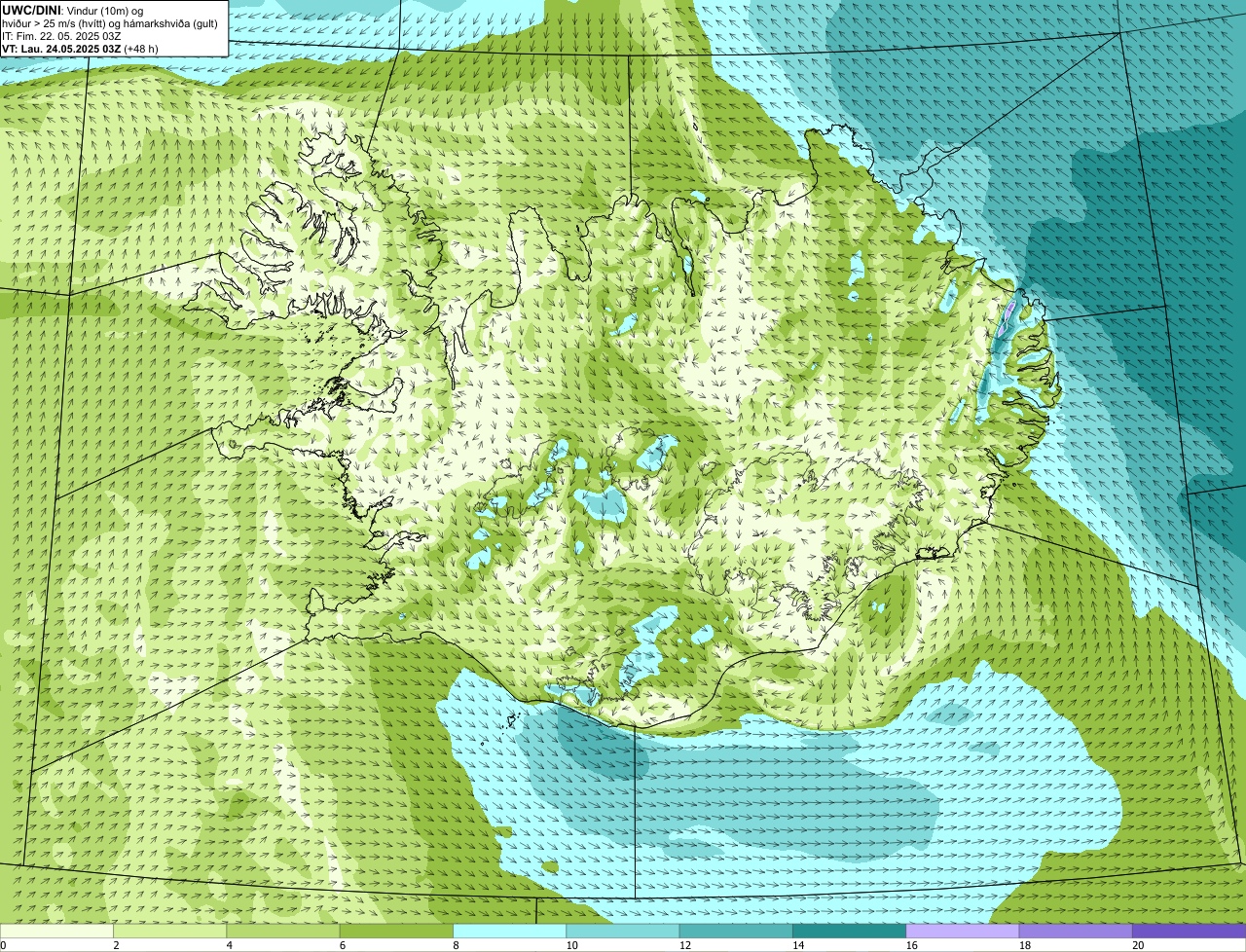Click the 'UWC/DINI: Vindur (10m) og' title line

pyautogui.click(x=72, y=10)
